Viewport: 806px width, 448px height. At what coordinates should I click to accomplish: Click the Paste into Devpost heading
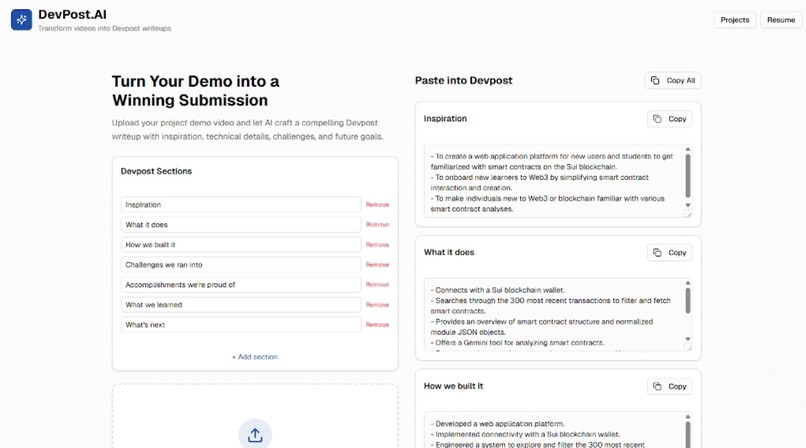pyautogui.click(x=464, y=80)
